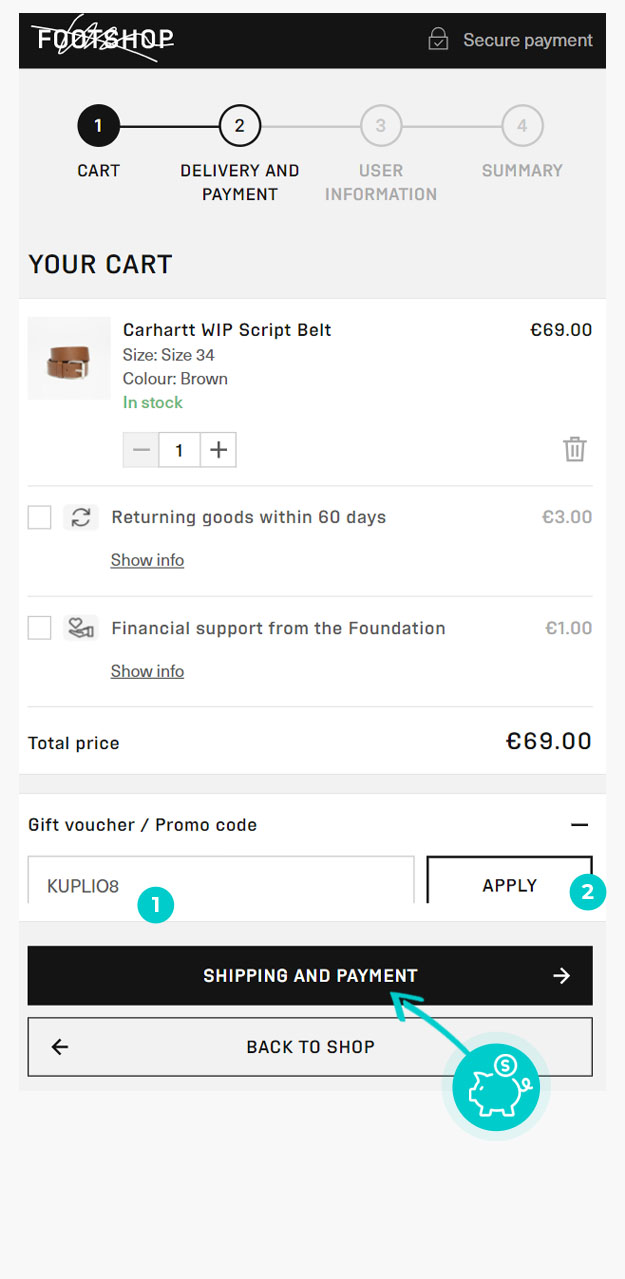The image size is (625, 1279).
Task: Go to step 2 Delivery and Payment
Action: [239, 126]
